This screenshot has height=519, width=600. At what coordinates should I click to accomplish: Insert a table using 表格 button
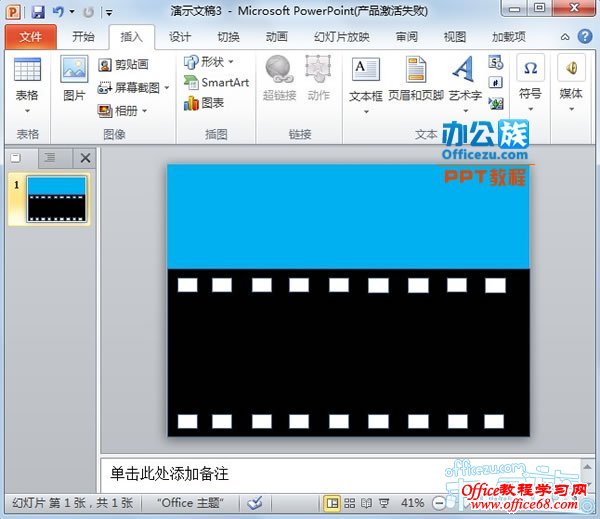tap(27, 81)
